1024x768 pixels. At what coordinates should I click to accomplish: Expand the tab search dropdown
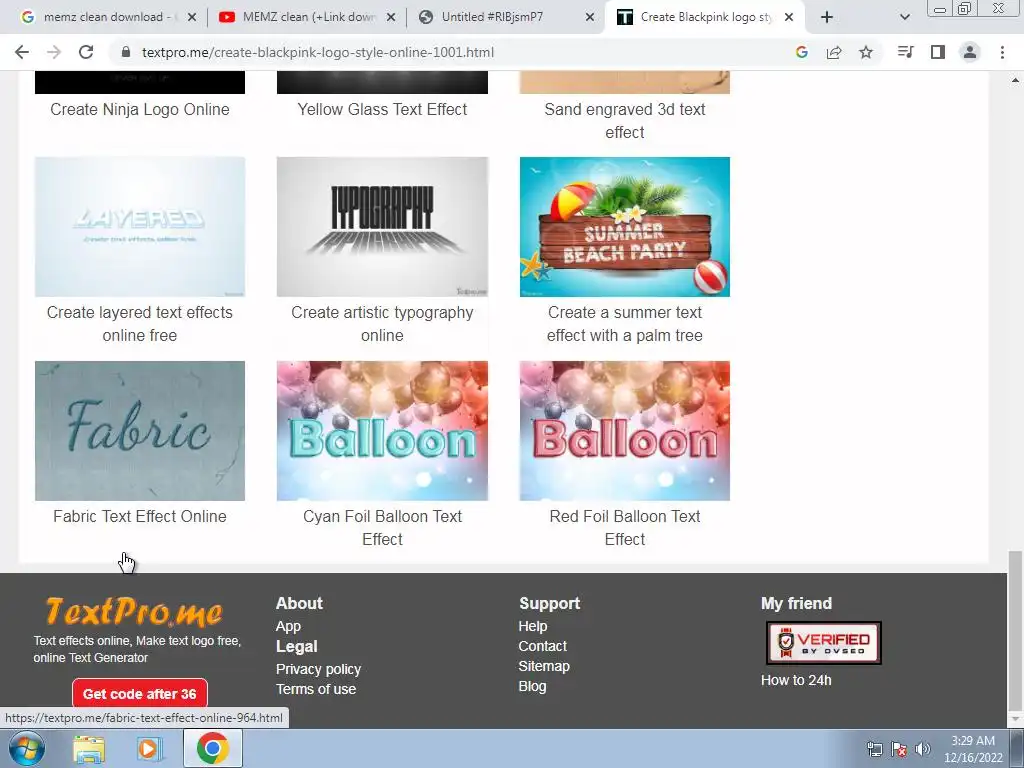click(x=904, y=17)
